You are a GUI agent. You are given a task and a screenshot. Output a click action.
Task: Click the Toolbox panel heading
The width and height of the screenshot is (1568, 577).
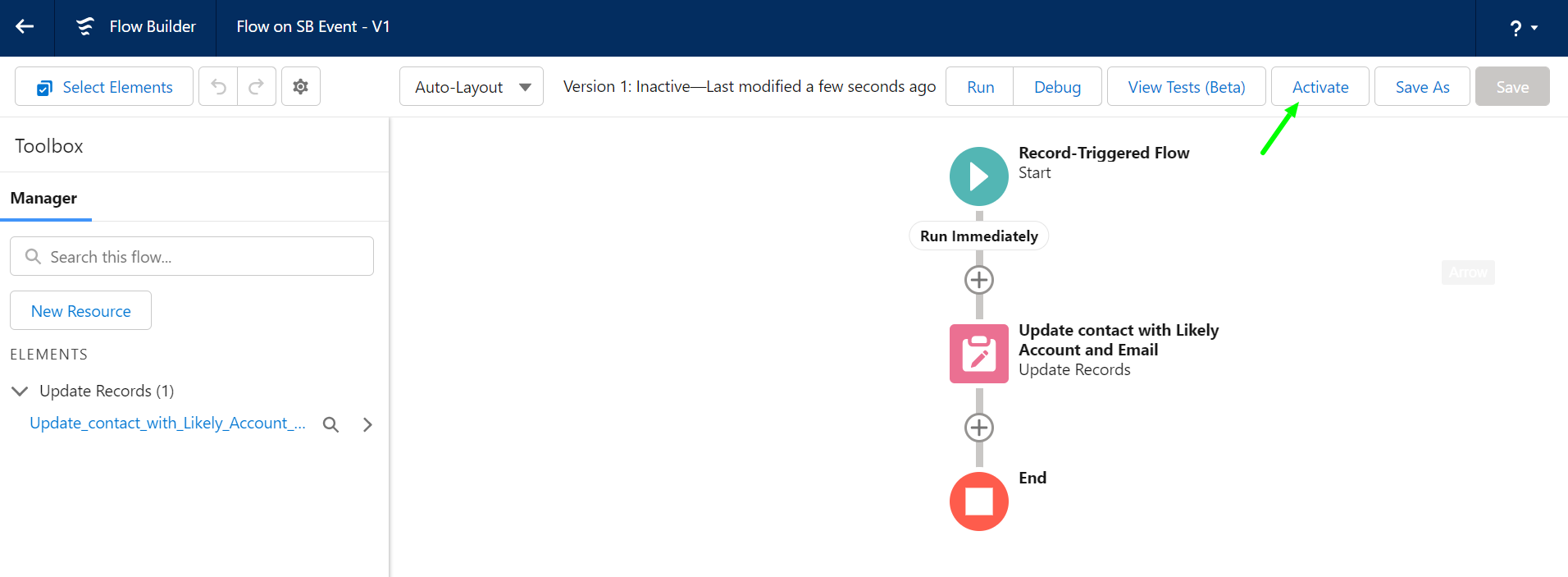[x=49, y=146]
